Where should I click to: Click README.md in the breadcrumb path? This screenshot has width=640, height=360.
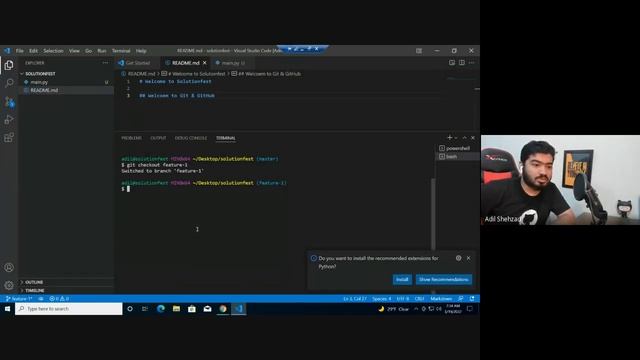pyautogui.click(x=142, y=74)
